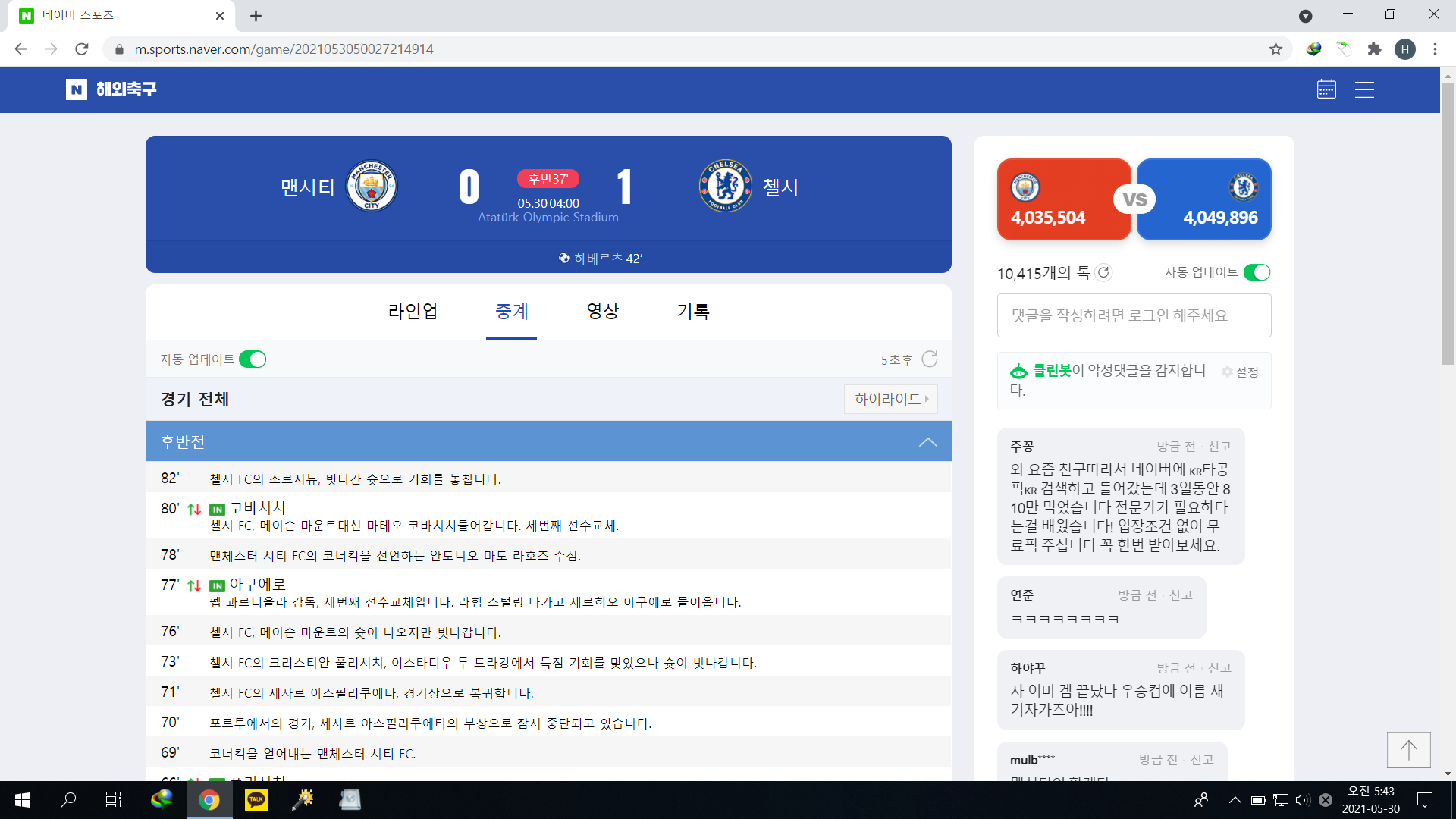This screenshot has height=819, width=1456.
Task: Click the Naver N logo in header
Action: tap(77, 89)
